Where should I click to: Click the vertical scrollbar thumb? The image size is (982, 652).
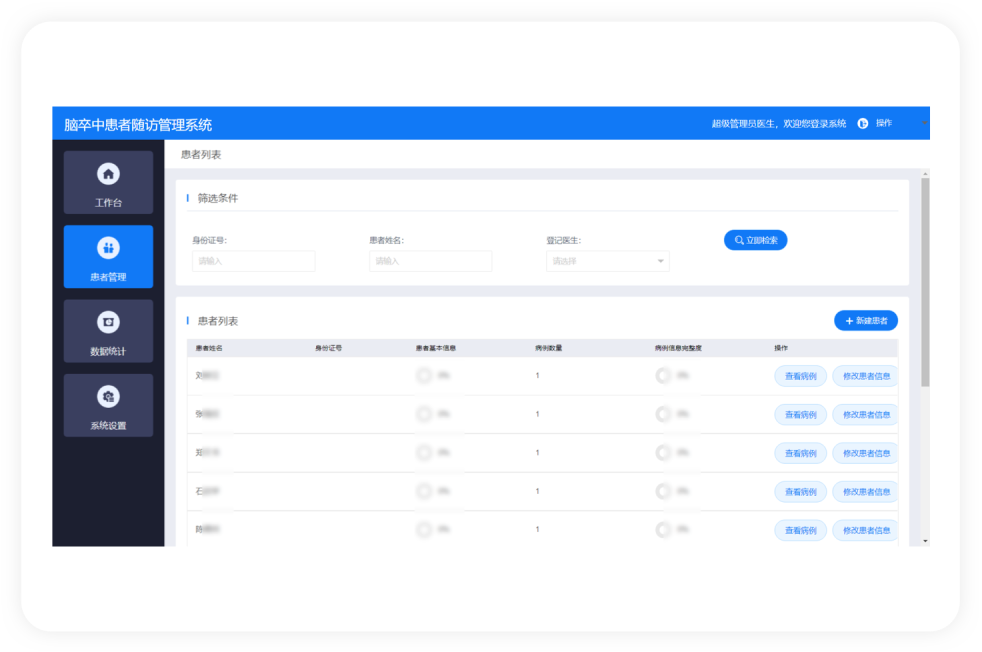[x=925, y=282]
